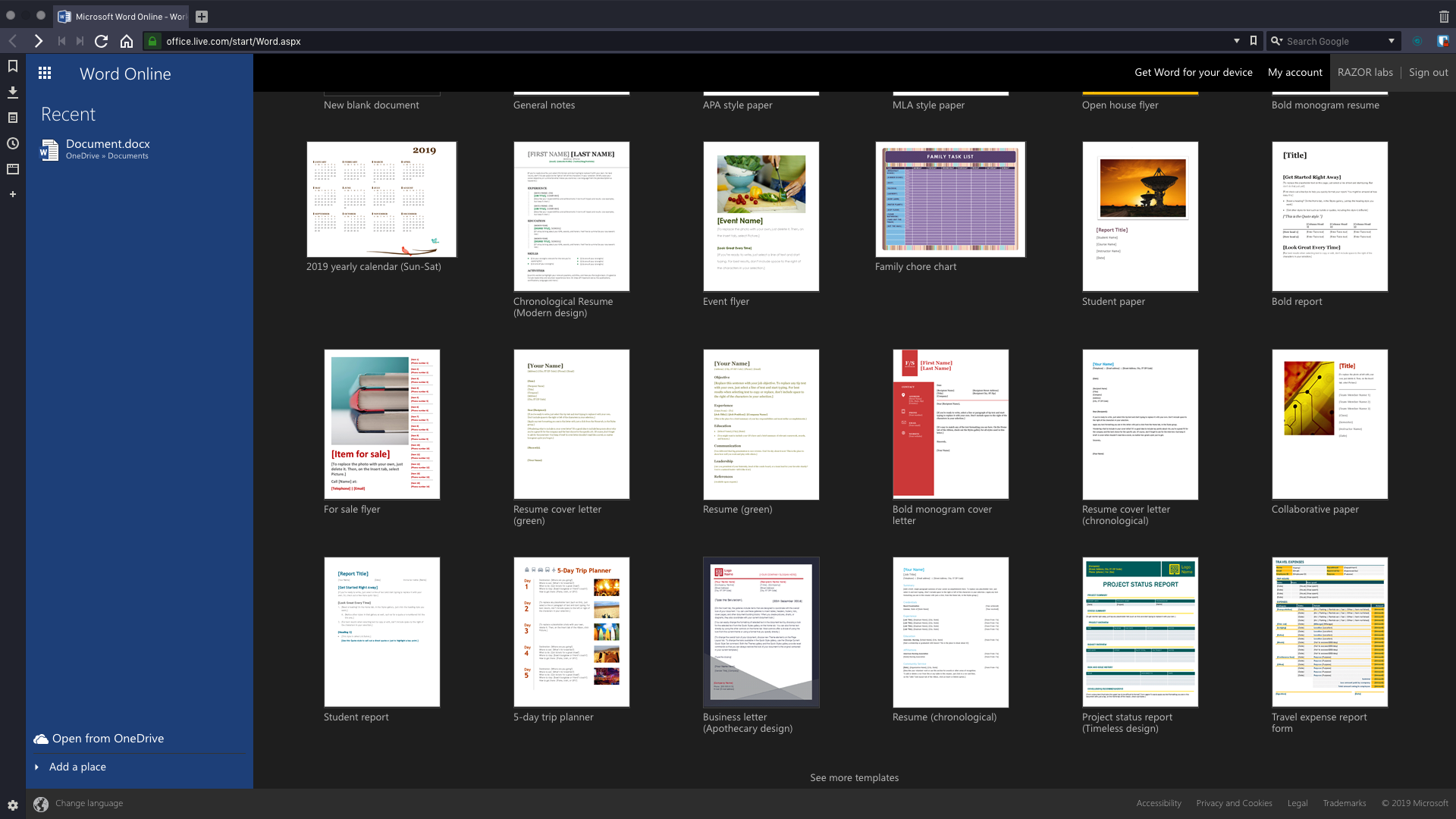
Task: Open the Accessibility footer link
Action: (1159, 803)
